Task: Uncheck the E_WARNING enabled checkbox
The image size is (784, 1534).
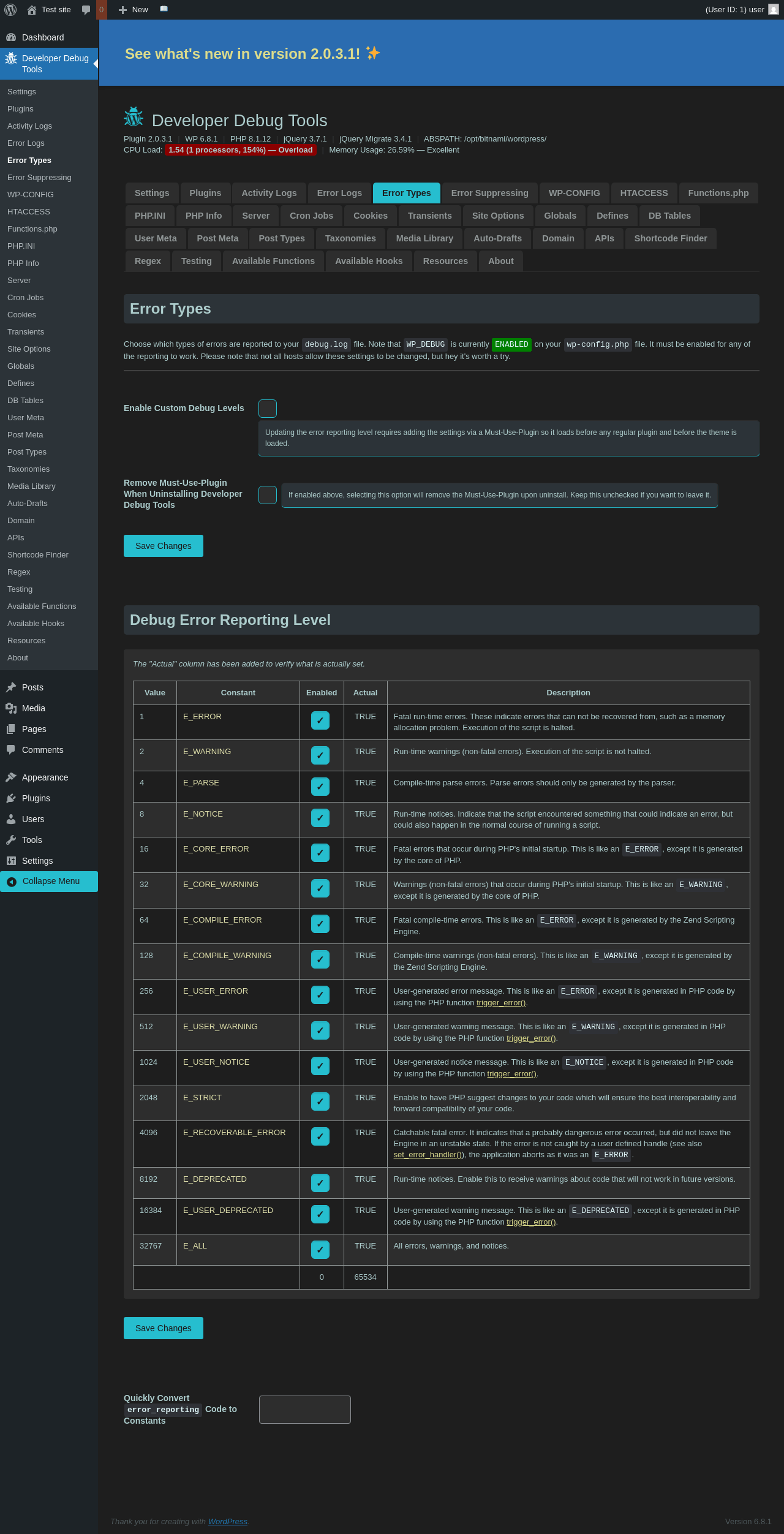Action: (320, 755)
